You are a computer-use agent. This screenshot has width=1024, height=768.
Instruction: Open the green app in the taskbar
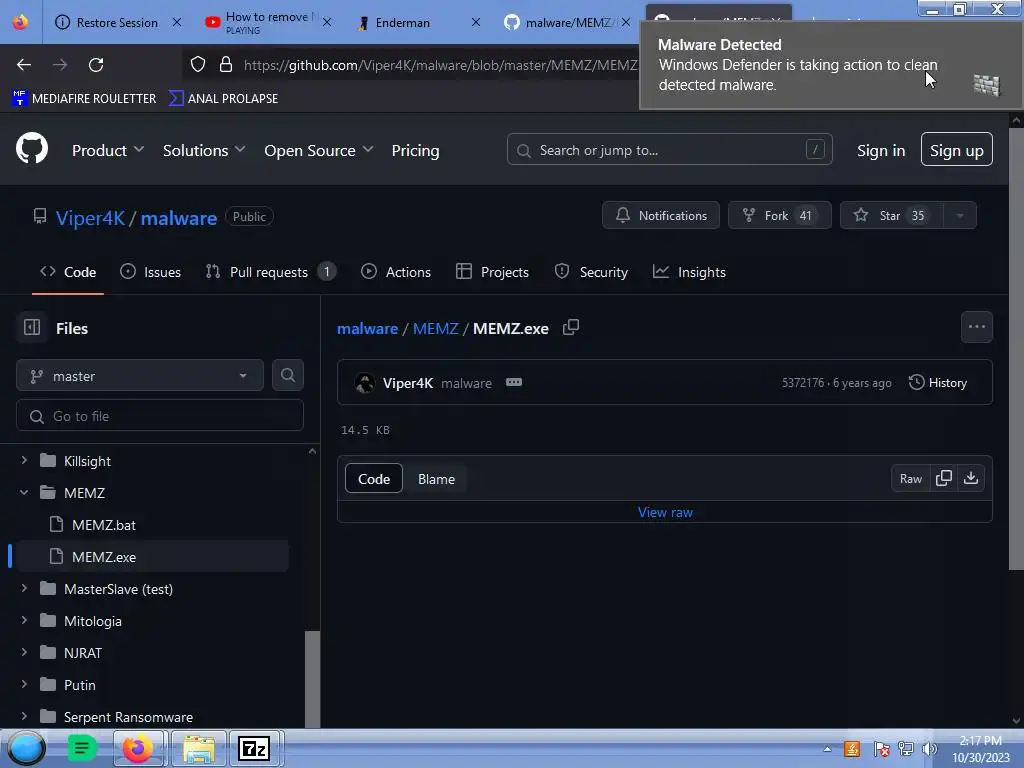pyautogui.click(x=82, y=748)
